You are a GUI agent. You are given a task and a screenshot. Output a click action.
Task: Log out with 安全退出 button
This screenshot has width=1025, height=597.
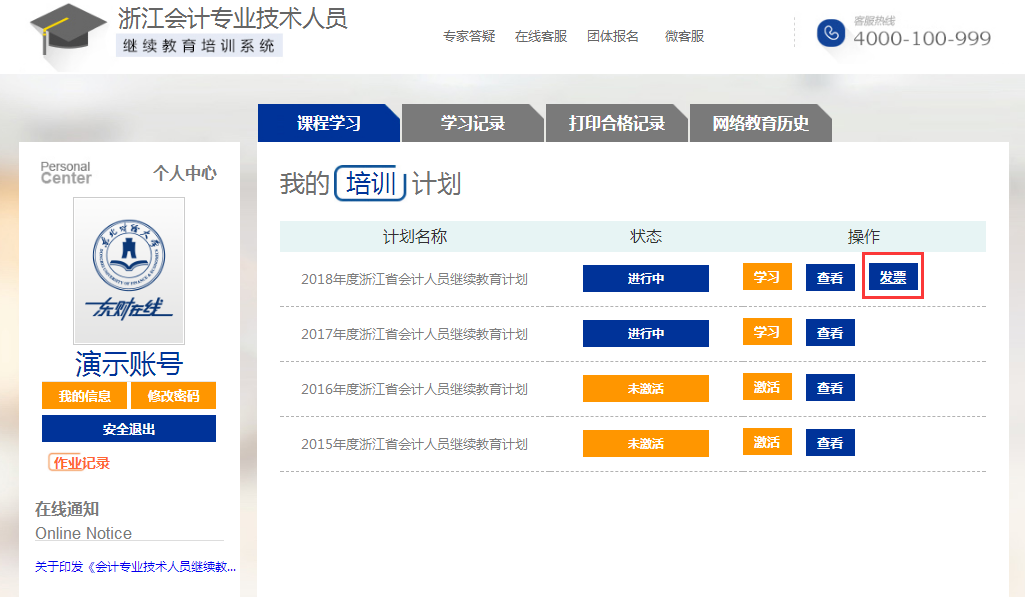129,429
